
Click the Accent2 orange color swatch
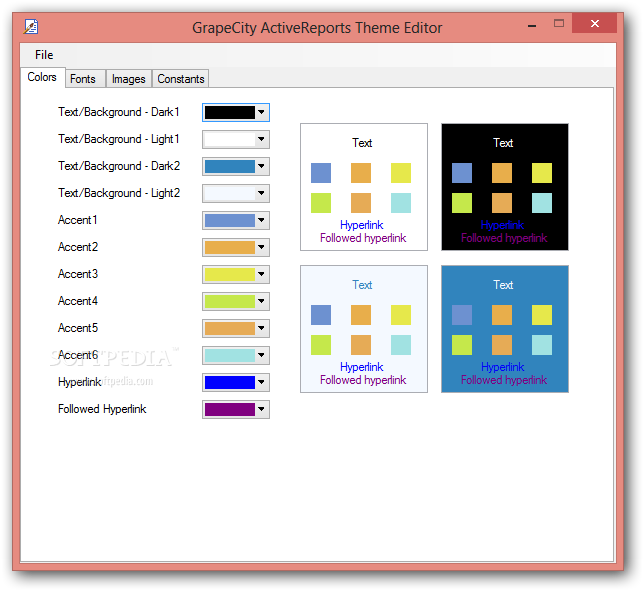230,247
